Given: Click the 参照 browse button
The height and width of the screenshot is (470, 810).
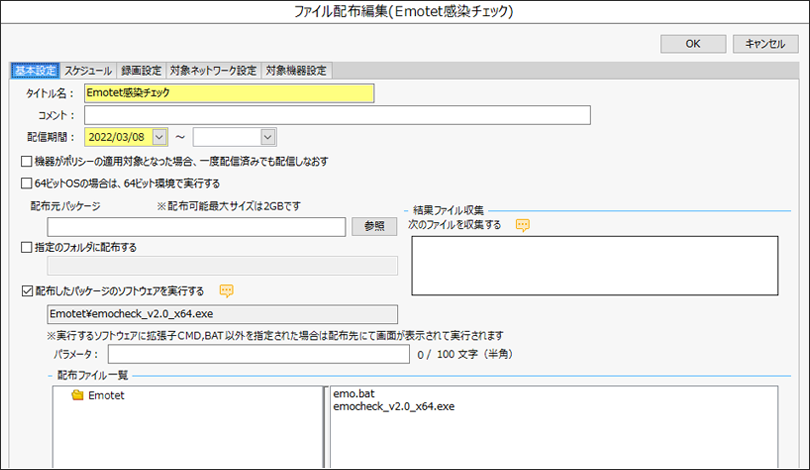Looking at the screenshot, I should tap(374, 226).
